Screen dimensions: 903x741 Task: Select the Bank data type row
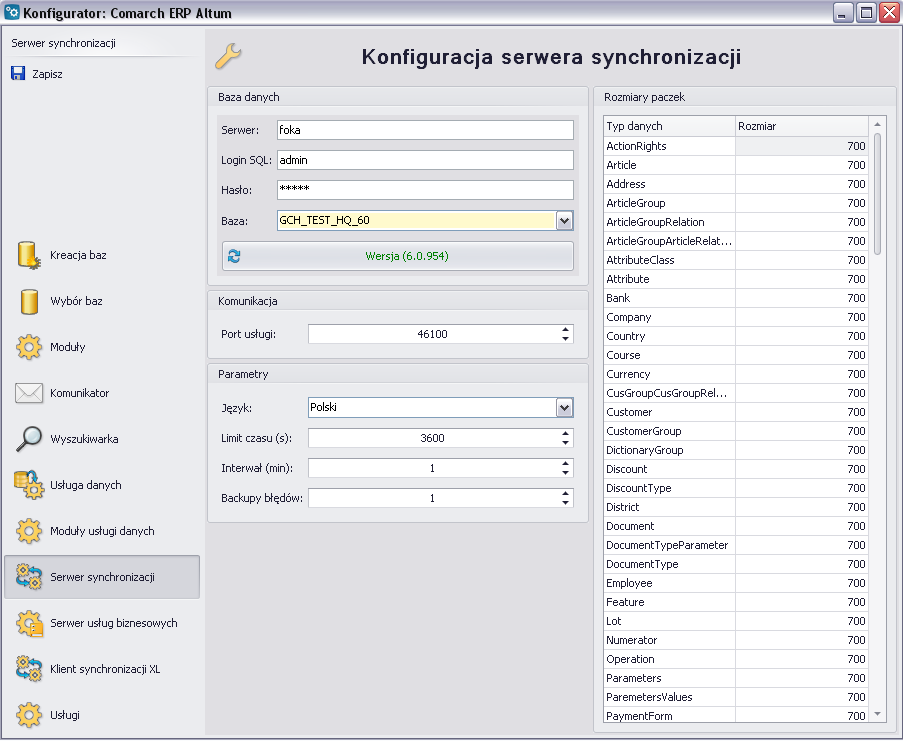735,298
